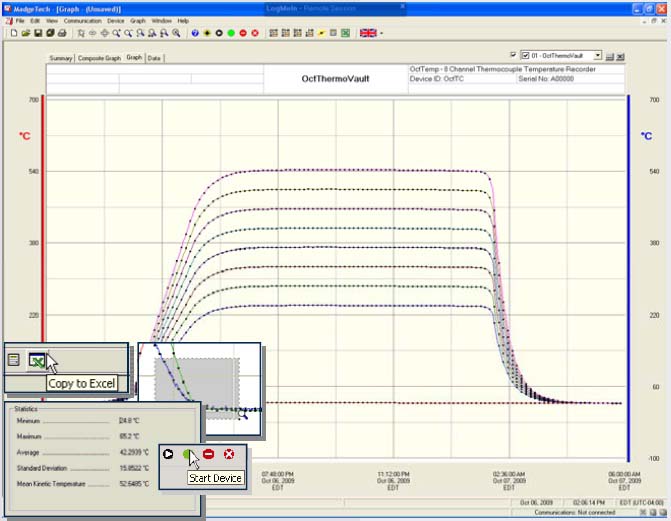Stop device with red minus circle icon

[243, 33]
